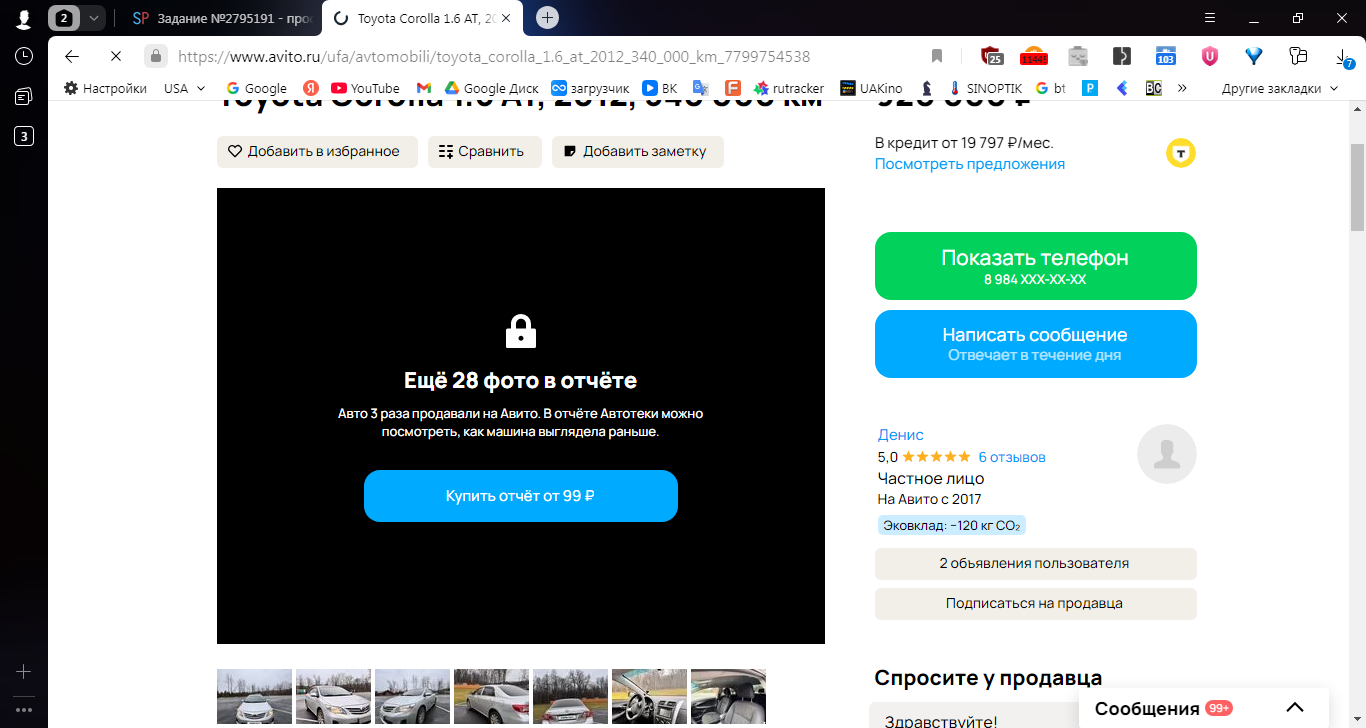Select the first car photo thumbnail
This screenshot has width=1366, height=728.
(254, 698)
